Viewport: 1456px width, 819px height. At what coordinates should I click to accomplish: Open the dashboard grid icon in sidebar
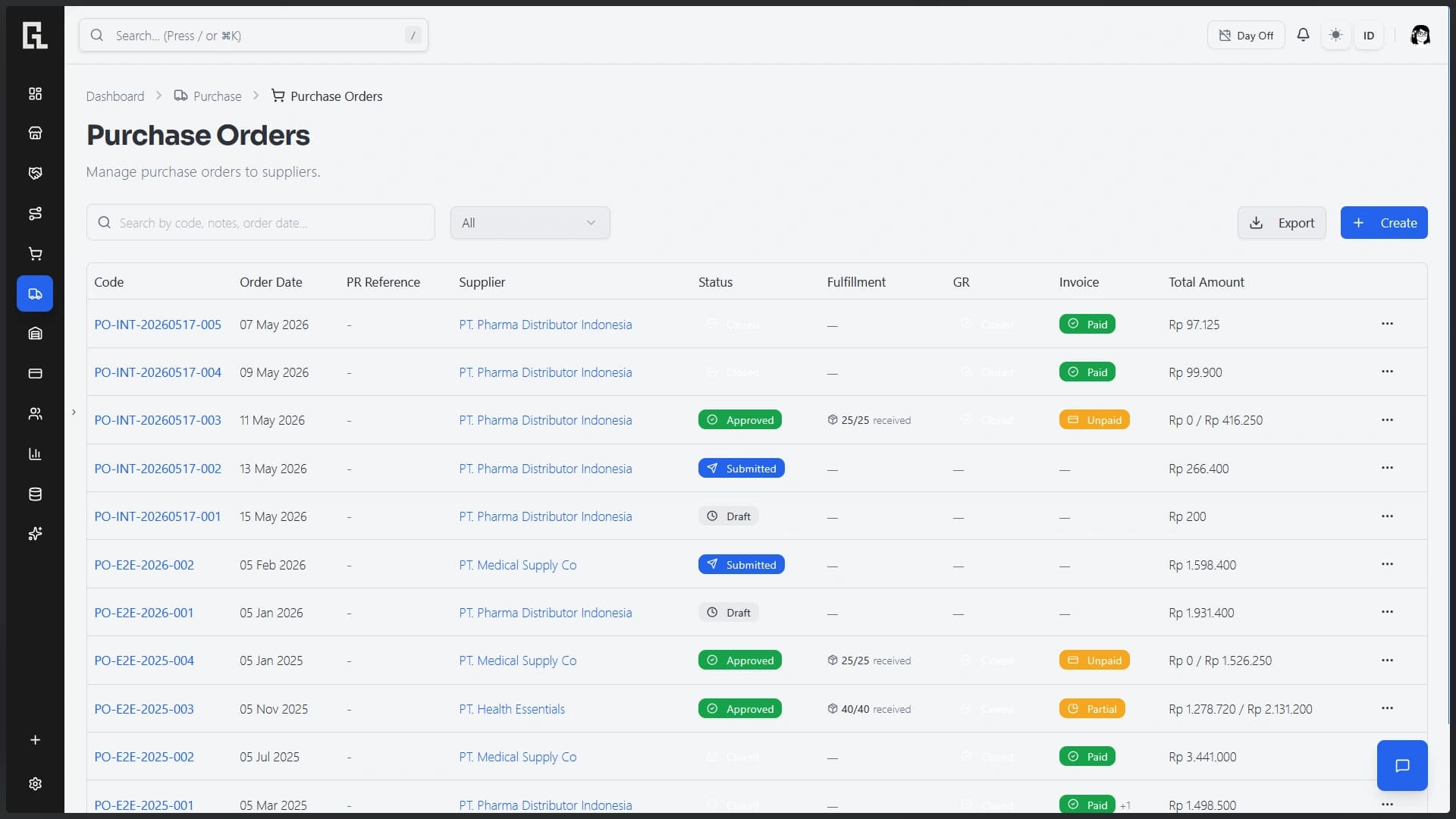[35, 93]
